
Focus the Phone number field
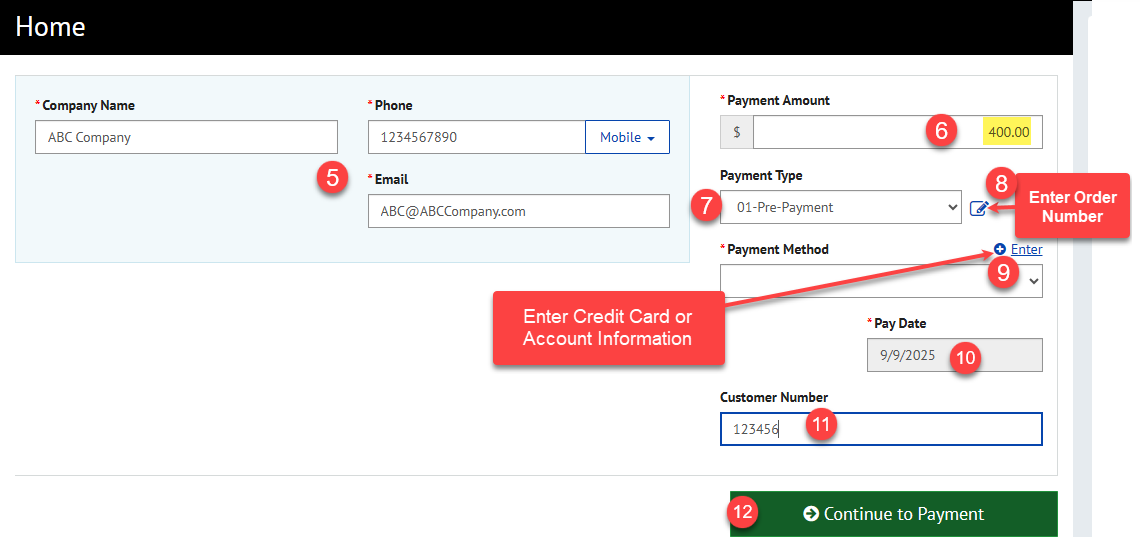476,137
